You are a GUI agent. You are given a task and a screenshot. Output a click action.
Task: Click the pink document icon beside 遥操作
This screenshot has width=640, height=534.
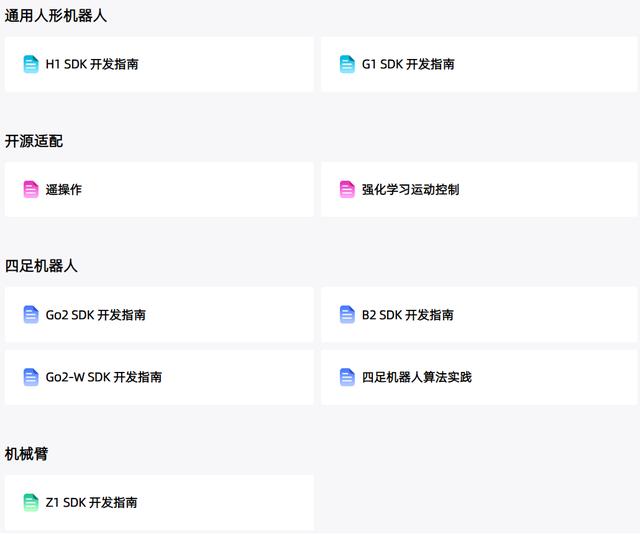(31, 189)
